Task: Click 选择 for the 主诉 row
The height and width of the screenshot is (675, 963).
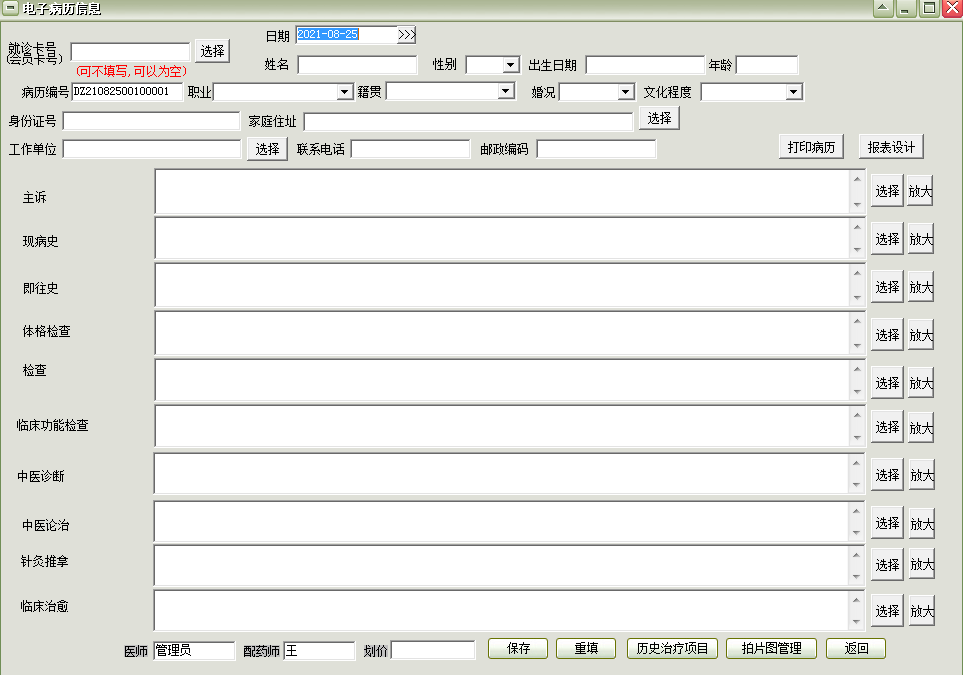Action: 887,191
